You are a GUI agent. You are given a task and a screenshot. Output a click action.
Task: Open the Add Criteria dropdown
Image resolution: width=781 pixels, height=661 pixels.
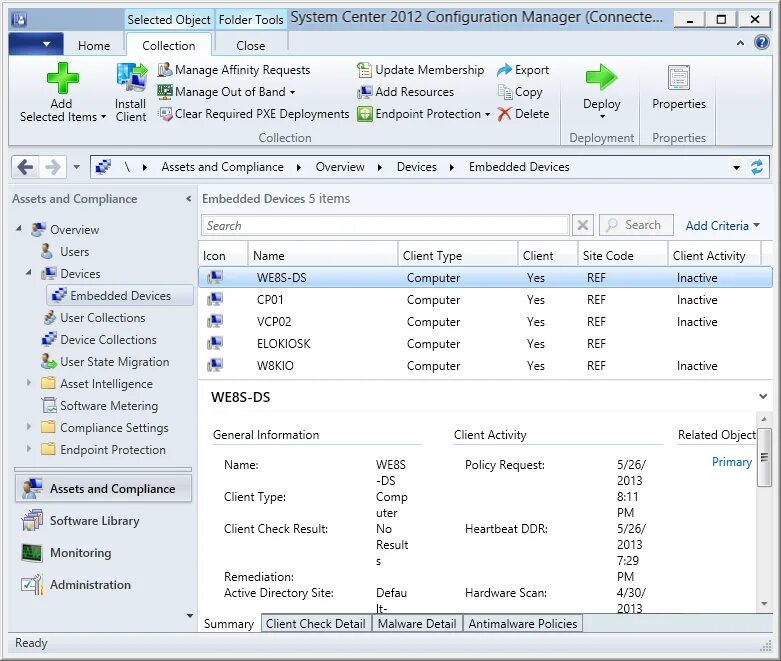pyautogui.click(x=722, y=226)
